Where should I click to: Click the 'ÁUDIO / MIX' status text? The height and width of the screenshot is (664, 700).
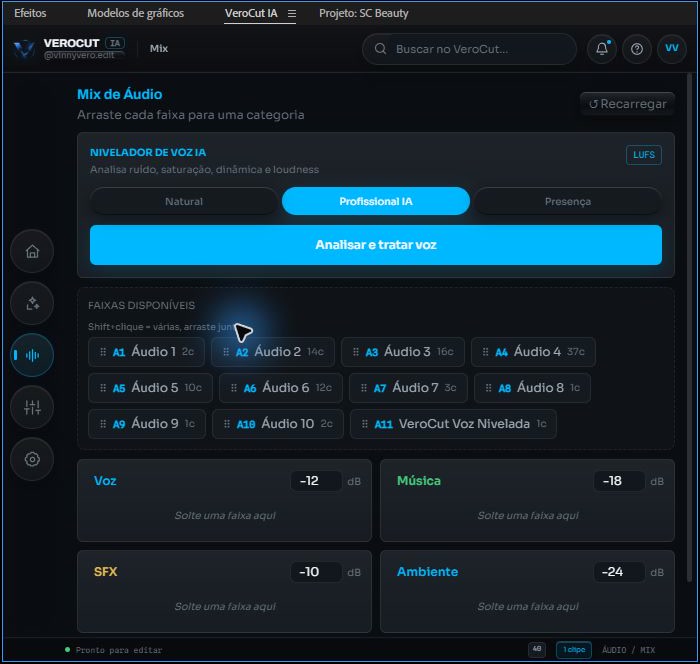pos(628,650)
